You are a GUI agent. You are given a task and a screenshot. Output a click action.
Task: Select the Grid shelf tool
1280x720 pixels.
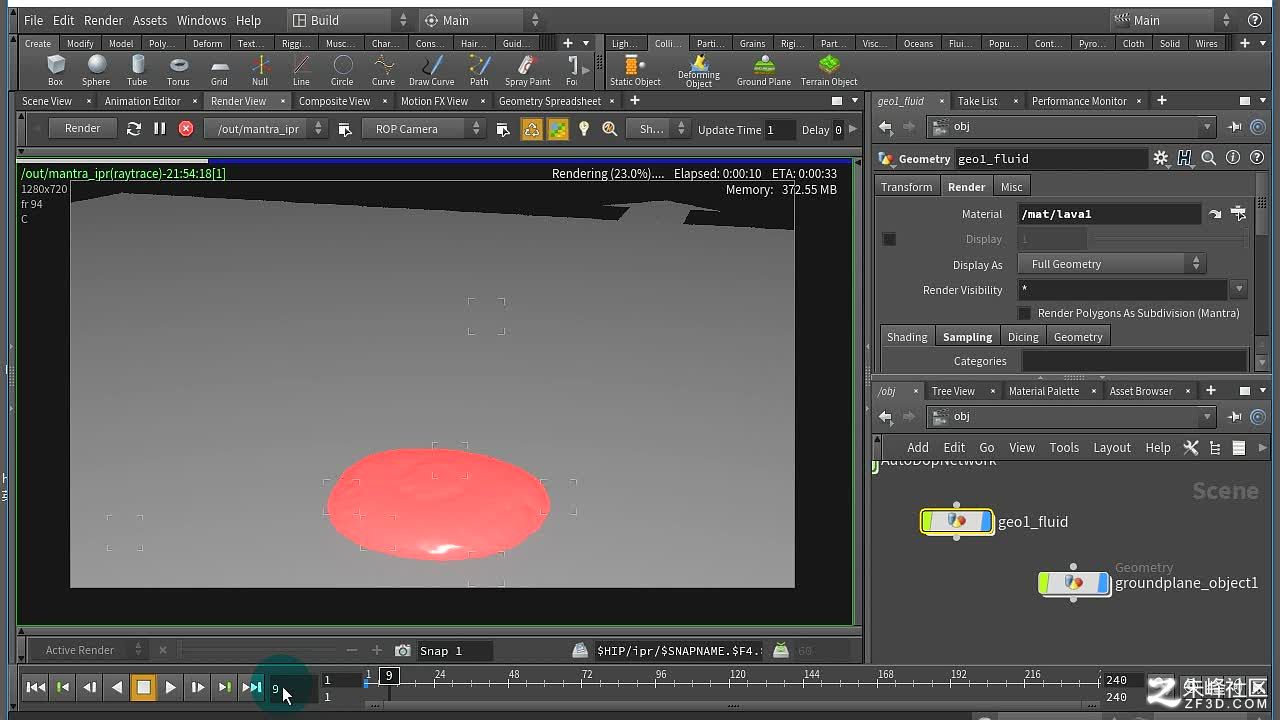point(219,71)
